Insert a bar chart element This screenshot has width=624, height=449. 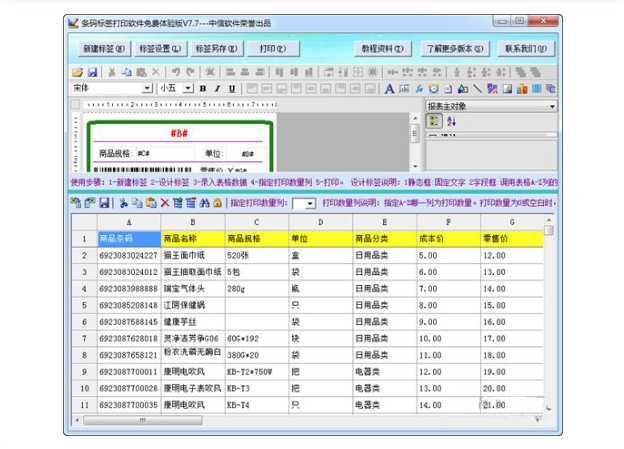(x=522, y=88)
